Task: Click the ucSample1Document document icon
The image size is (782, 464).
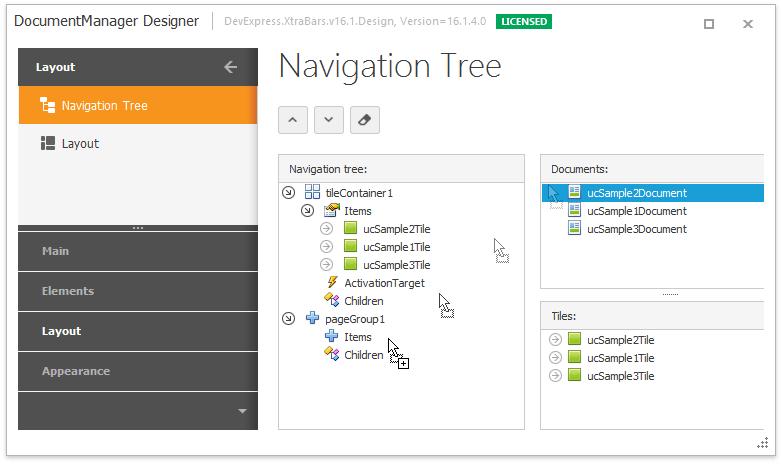Action: (575, 210)
